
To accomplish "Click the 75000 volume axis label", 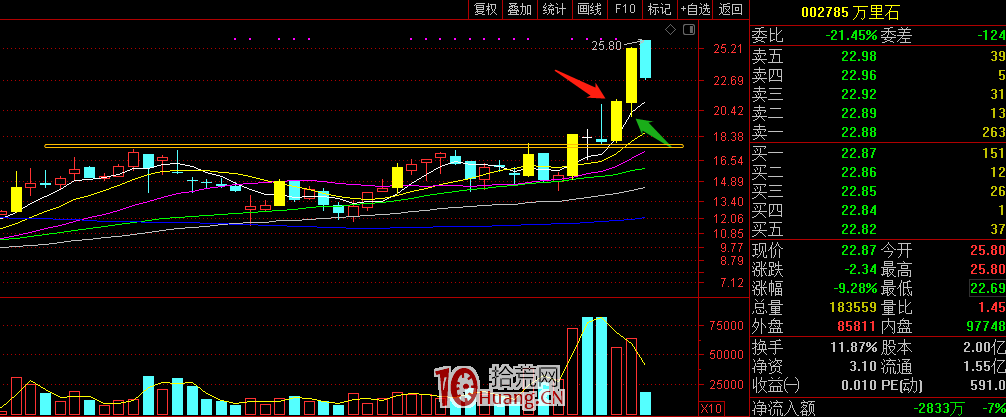I will [x=727, y=326].
